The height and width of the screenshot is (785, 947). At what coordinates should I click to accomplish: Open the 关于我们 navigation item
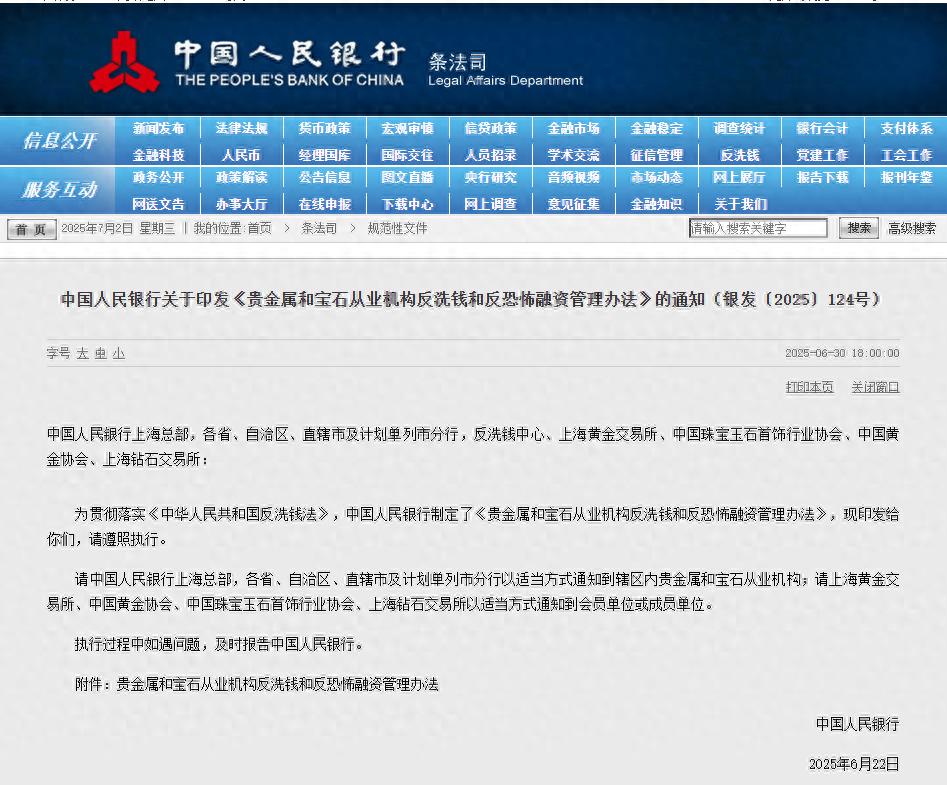(x=740, y=204)
